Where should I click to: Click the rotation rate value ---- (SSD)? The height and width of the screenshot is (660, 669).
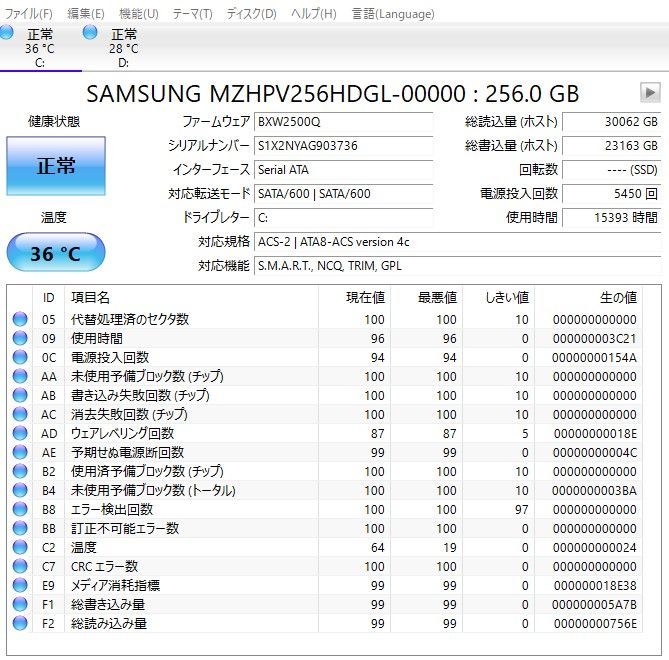point(611,170)
